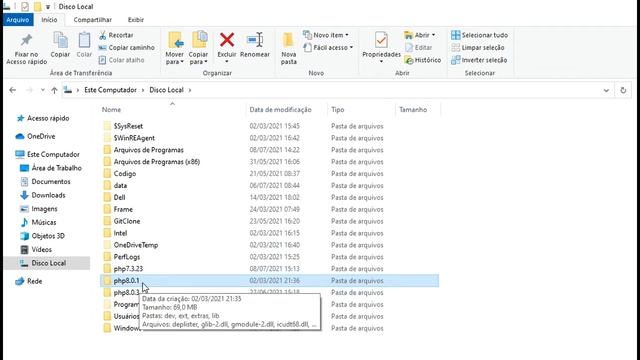This screenshot has width=640, height=360.
Task: Click Histórico in ribbon
Action: (x=422, y=60)
